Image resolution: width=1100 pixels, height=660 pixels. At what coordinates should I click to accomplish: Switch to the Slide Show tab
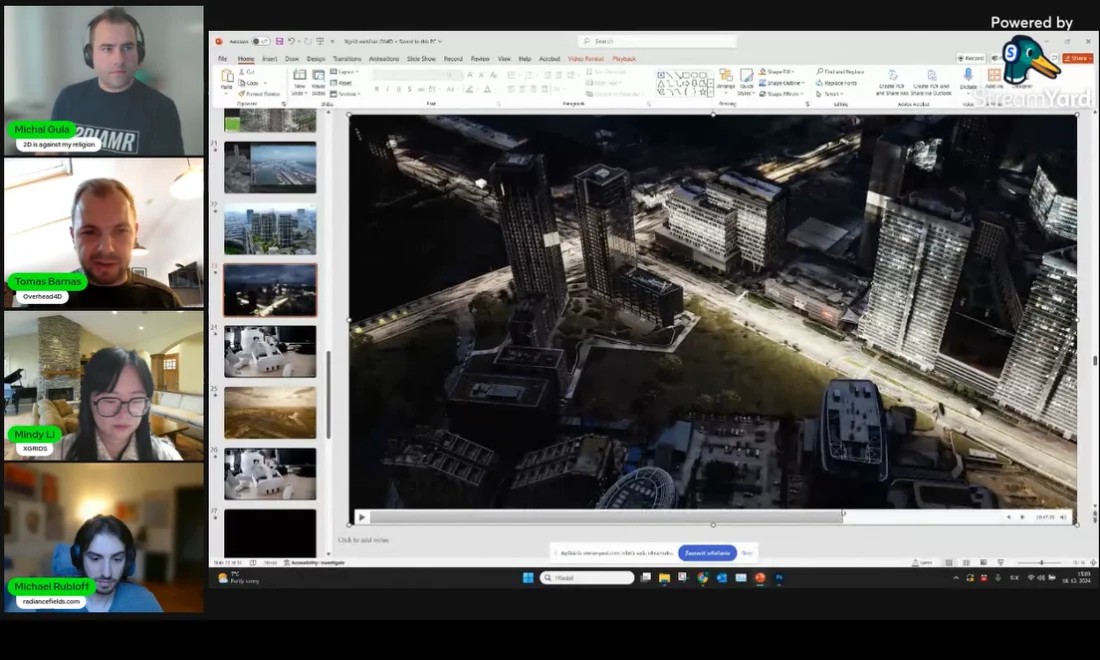tap(421, 59)
